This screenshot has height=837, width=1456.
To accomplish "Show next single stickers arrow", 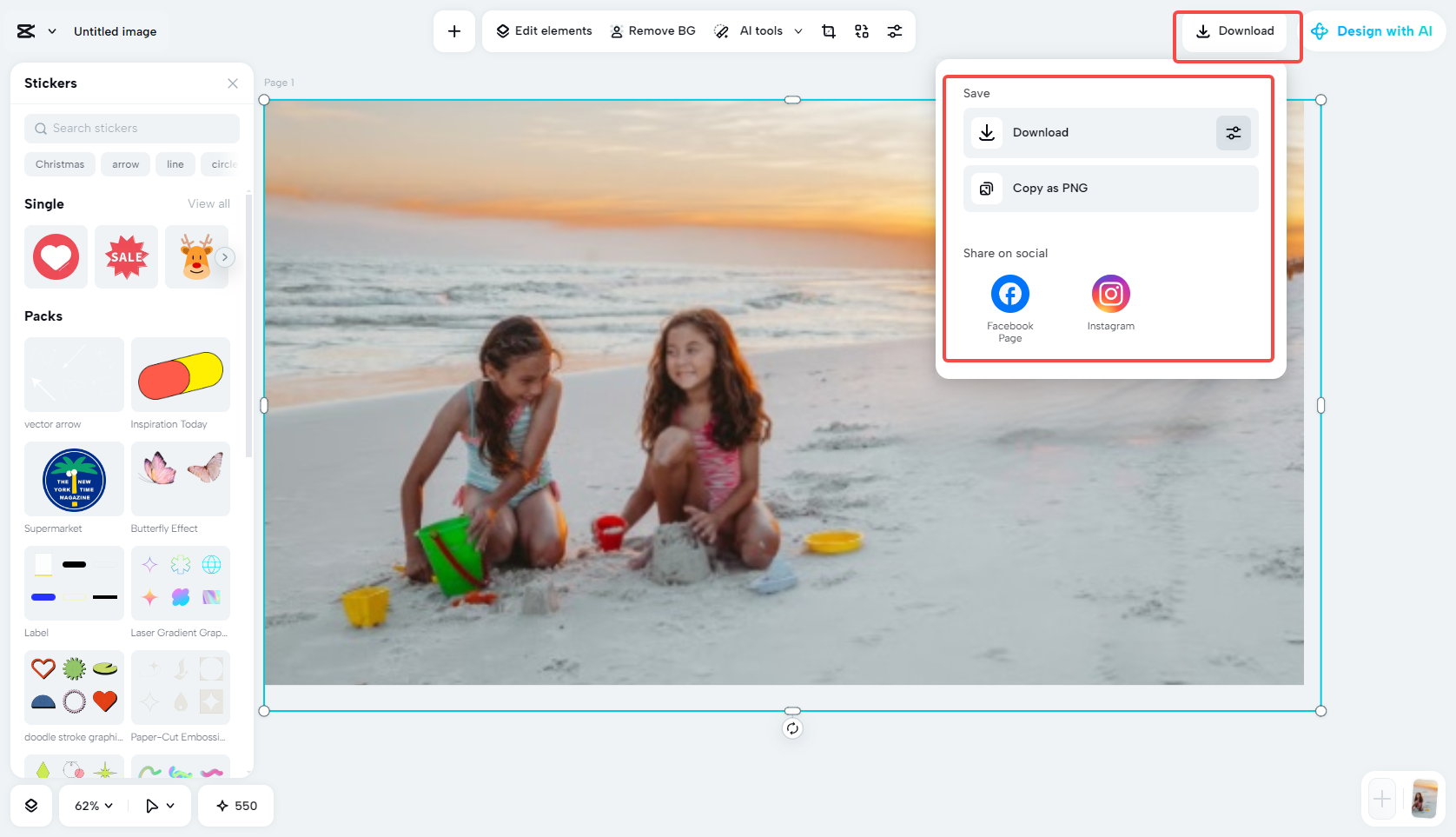I will pyautogui.click(x=225, y=257).
